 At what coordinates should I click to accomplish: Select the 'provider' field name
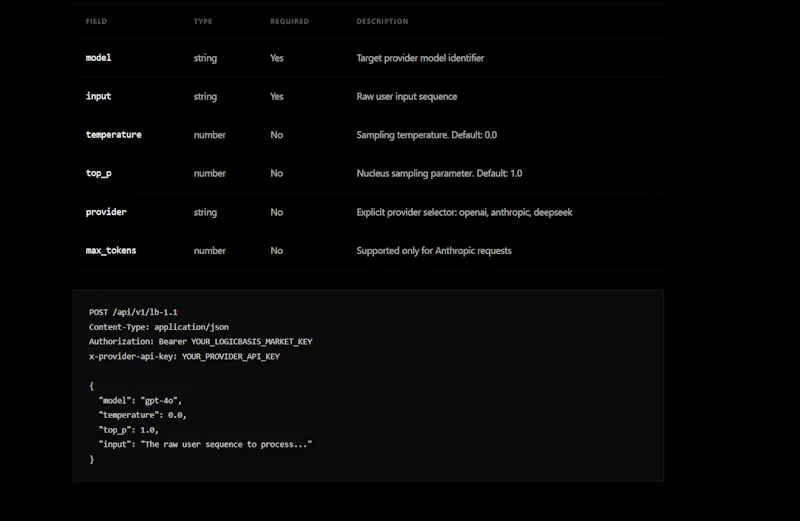(106, 212)
